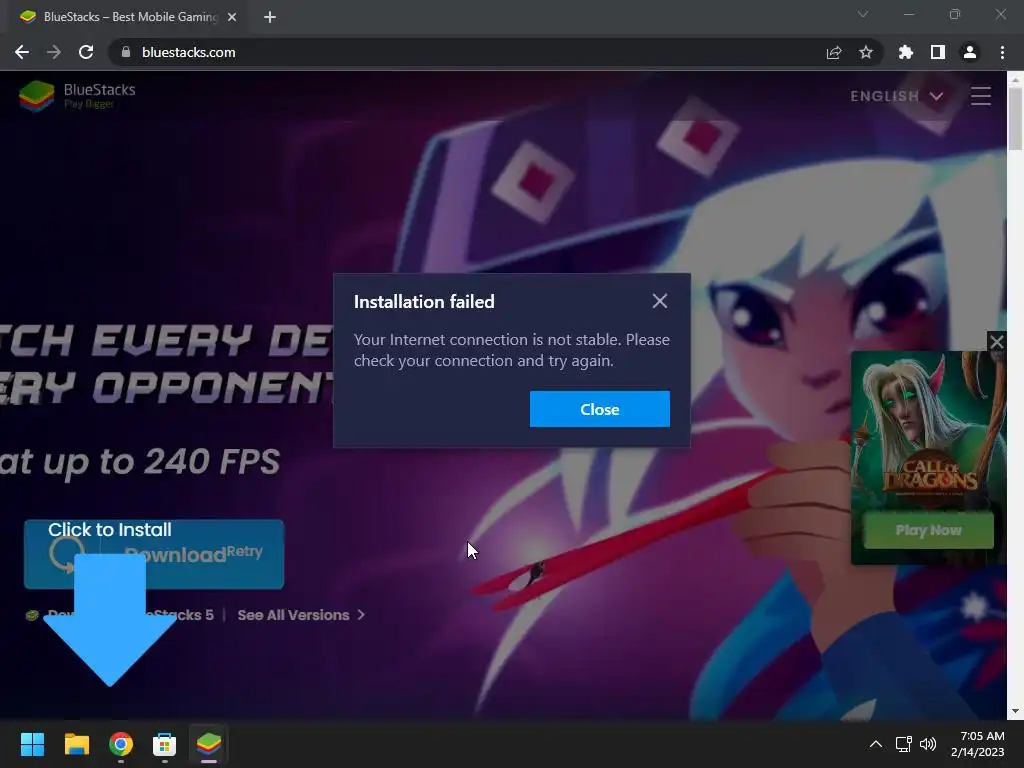Click the blue Close button in dialog
This screenshot has width=1024, height=768.
coord(600,409)
